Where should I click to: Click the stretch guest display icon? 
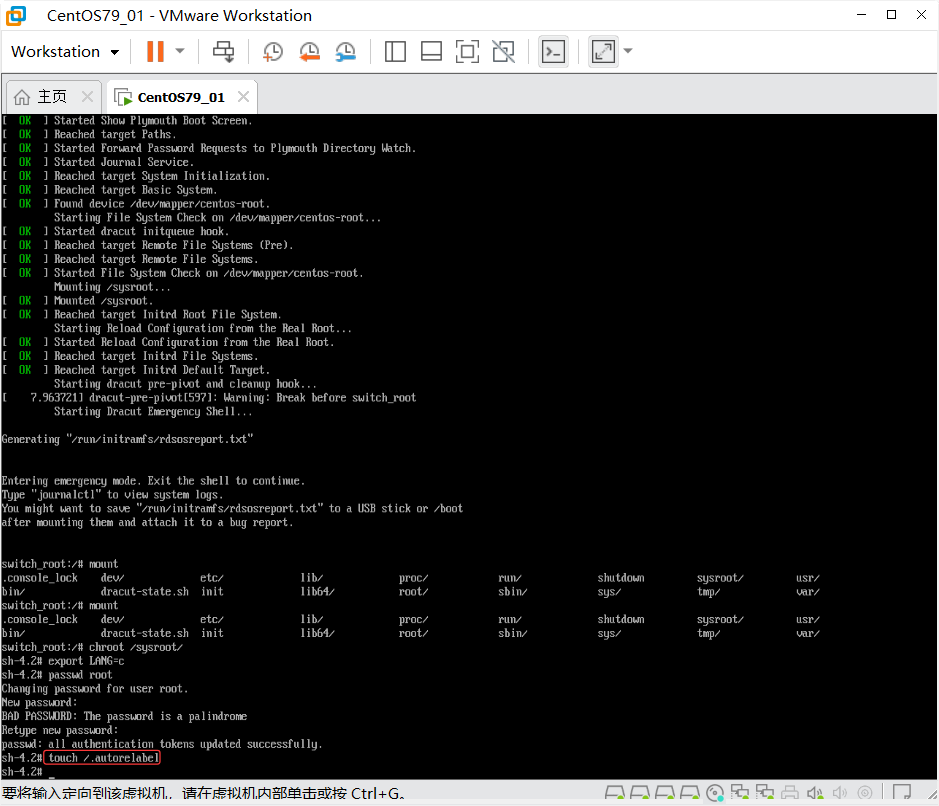pyautogui.click(x=603, y=51)
